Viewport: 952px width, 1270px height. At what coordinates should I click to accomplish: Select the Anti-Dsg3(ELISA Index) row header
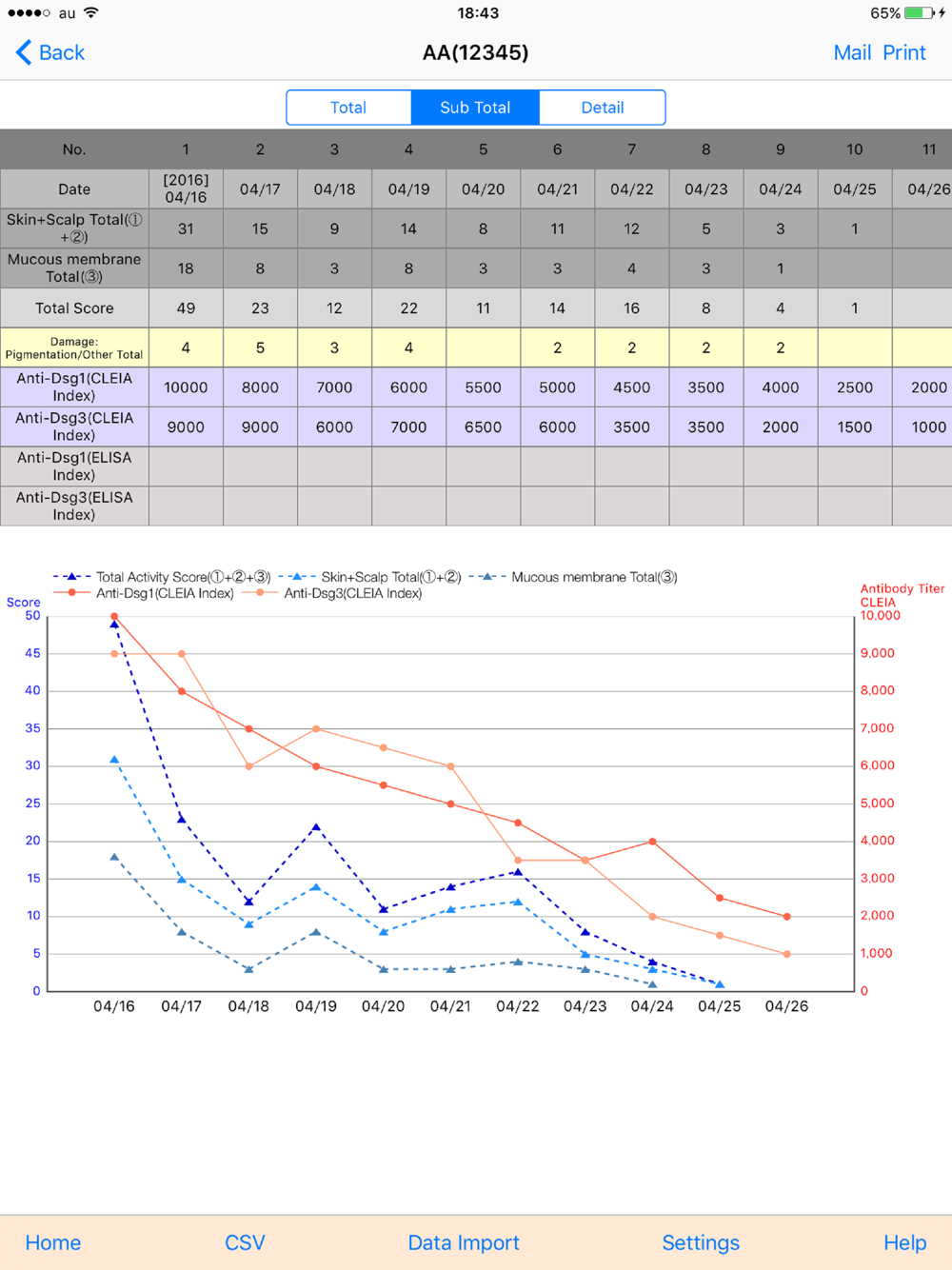click(x=74, y=506)
